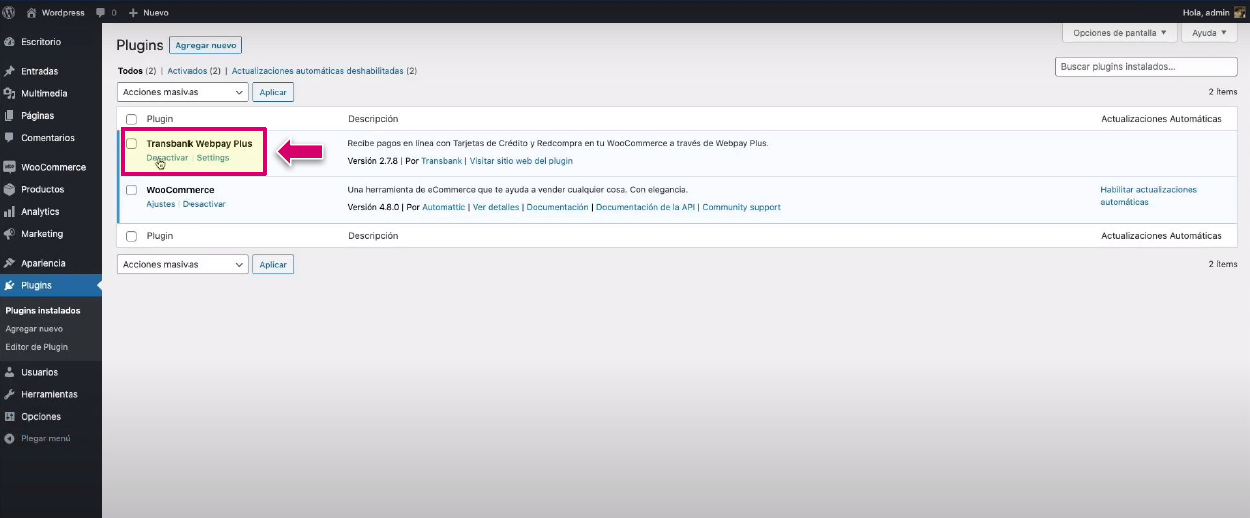Collapse the menu with Plegar menú icon
The width and height of the screenshot is (1250, 518).
[9, 438]
